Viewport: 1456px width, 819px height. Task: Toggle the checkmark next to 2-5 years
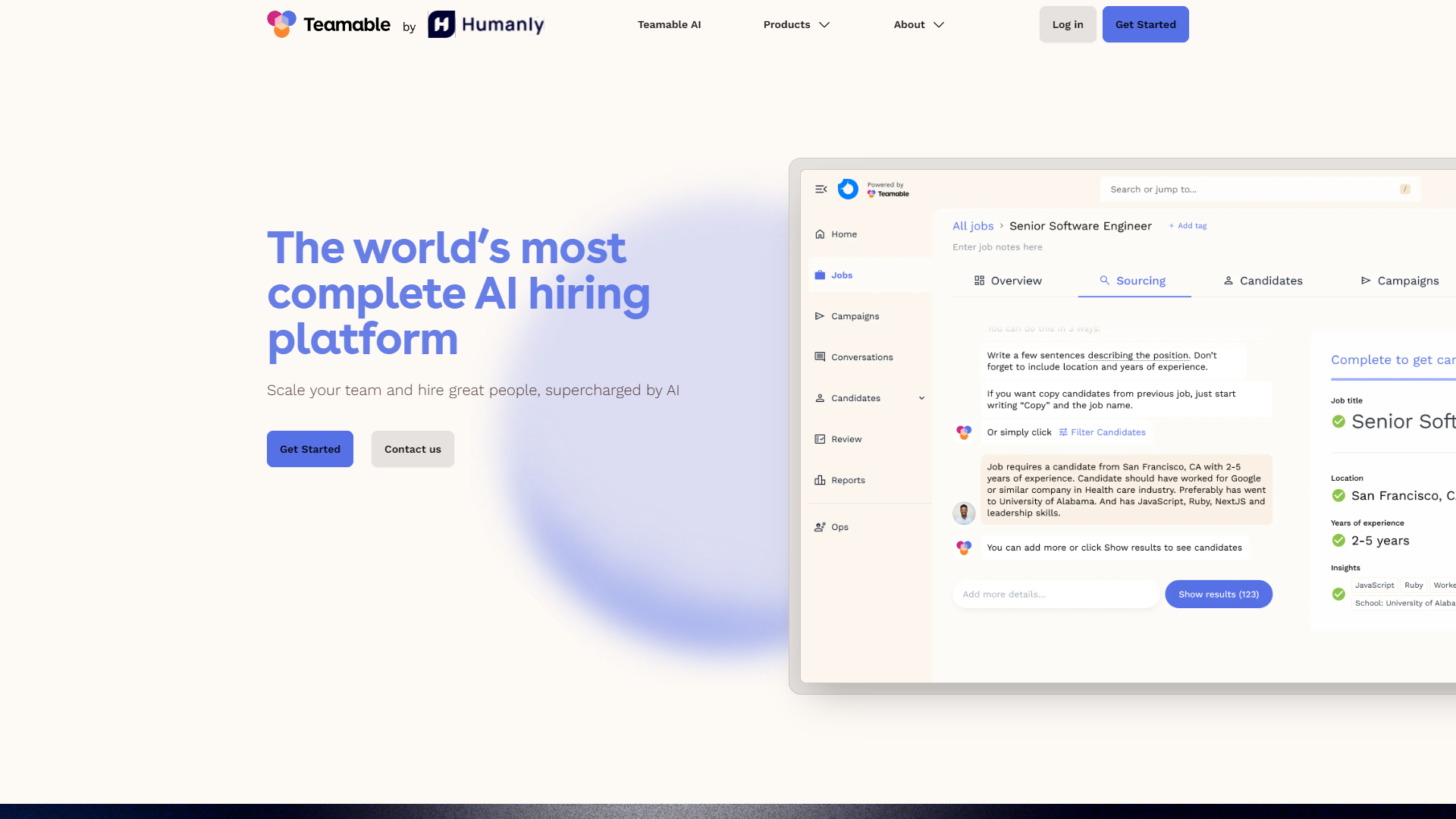pos(1339,541)
